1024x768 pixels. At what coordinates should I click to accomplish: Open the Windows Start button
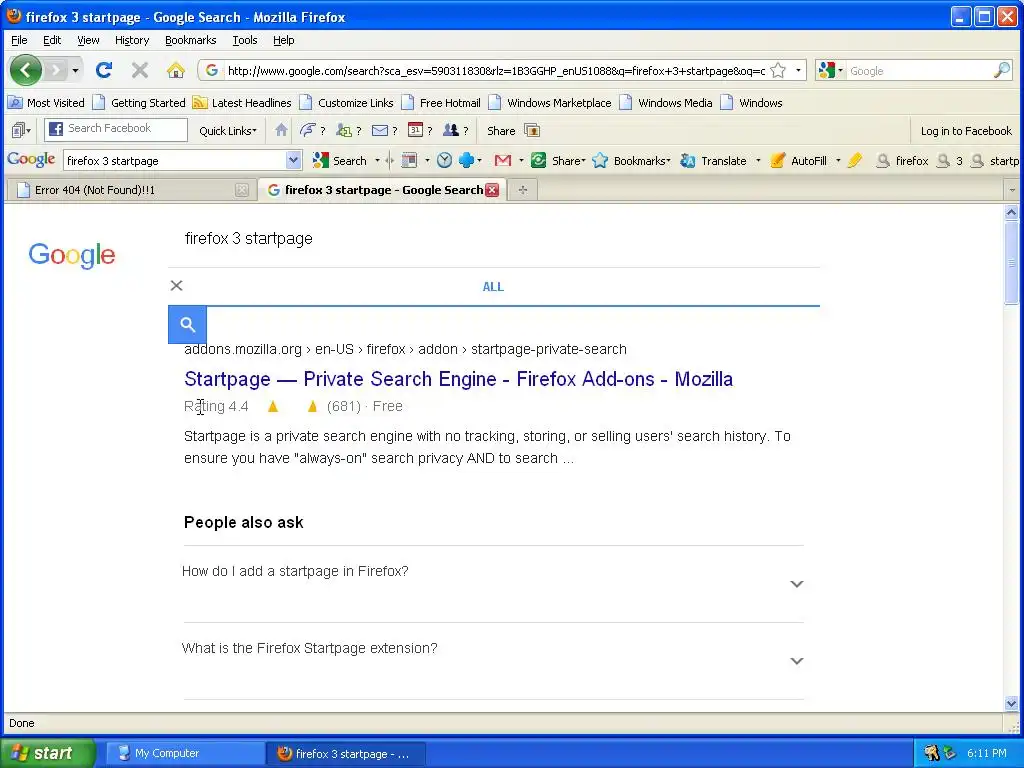[47, 753]
